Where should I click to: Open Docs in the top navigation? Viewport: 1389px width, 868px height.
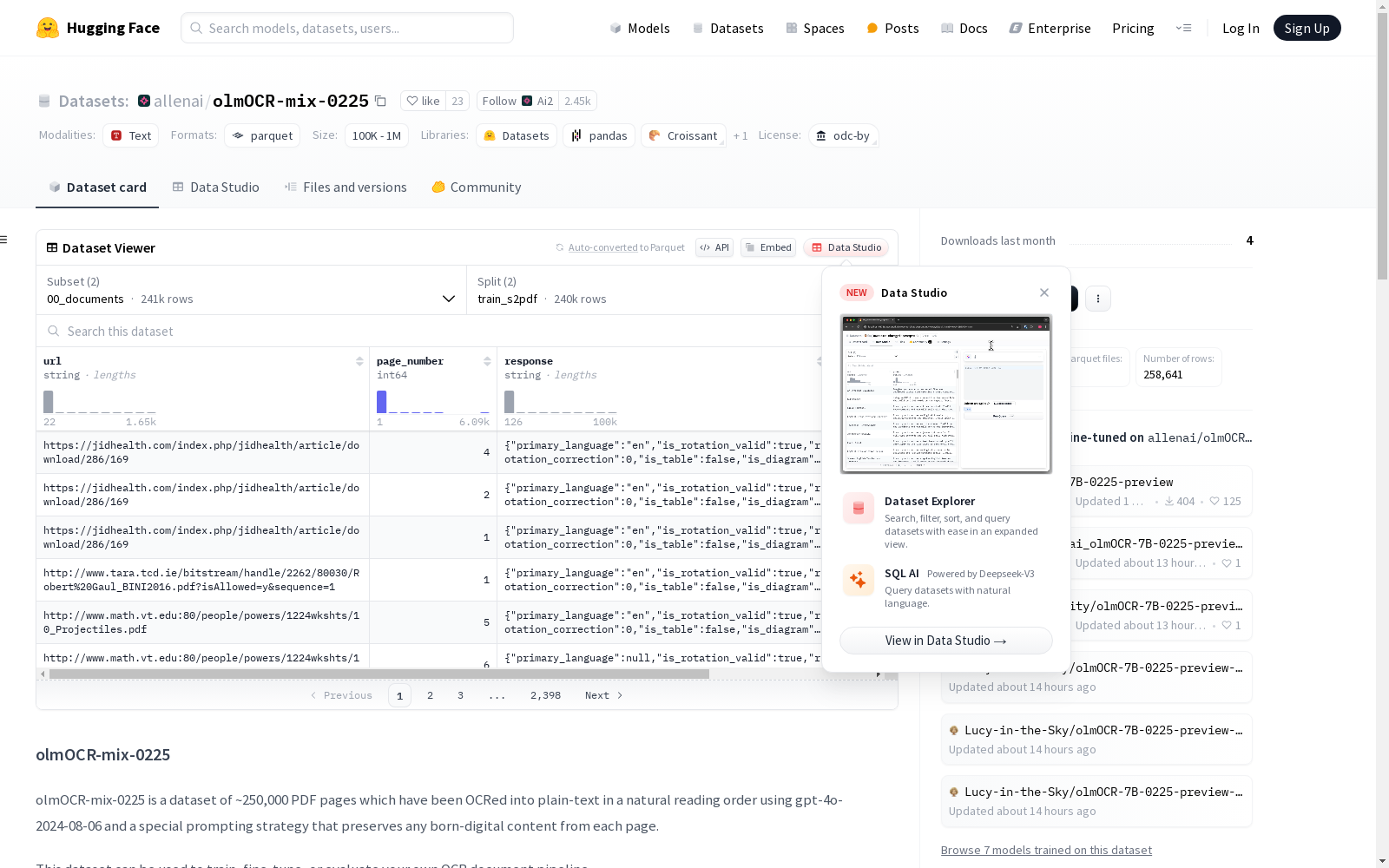tap(964, 28)
